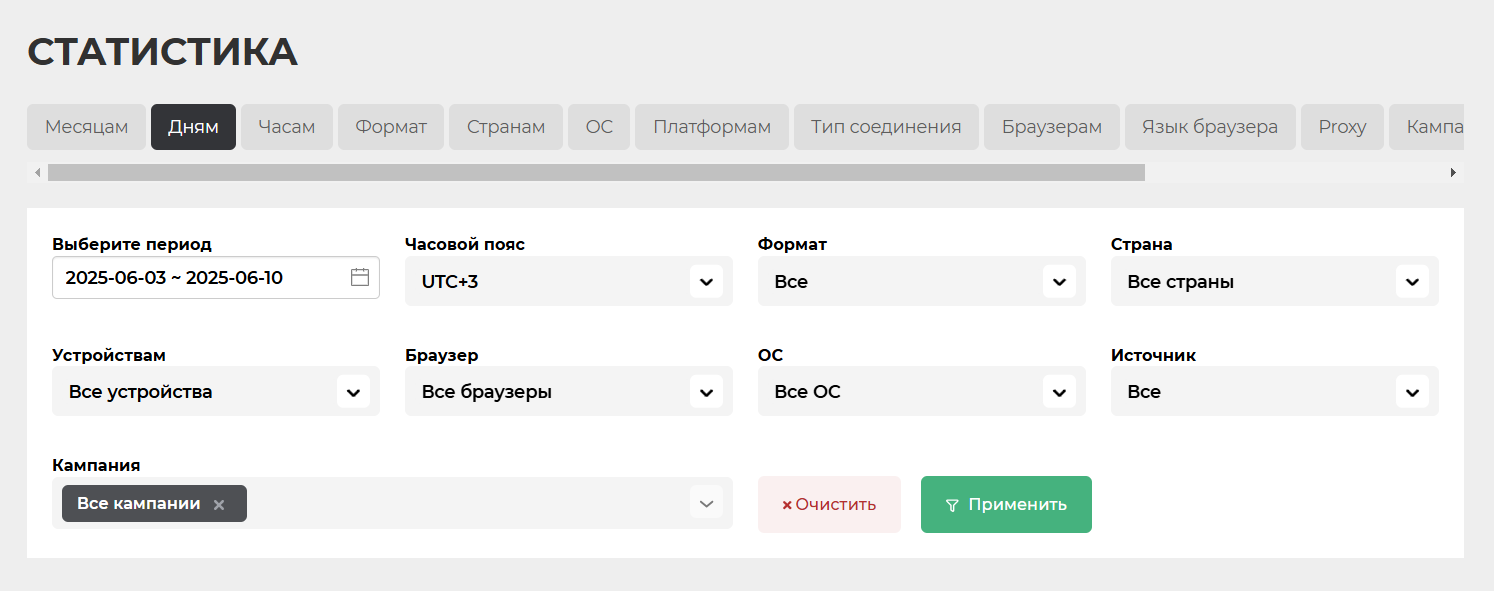Open the Странам tab
This screenshot has height=591, width=1494.
click(506, 127)
